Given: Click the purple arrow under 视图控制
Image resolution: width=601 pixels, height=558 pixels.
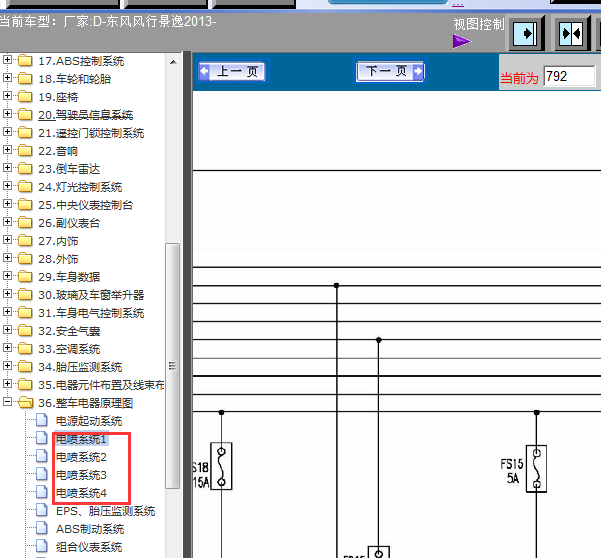Looking at the screenshot, I should pyautogui.click(x=461, y=41).
